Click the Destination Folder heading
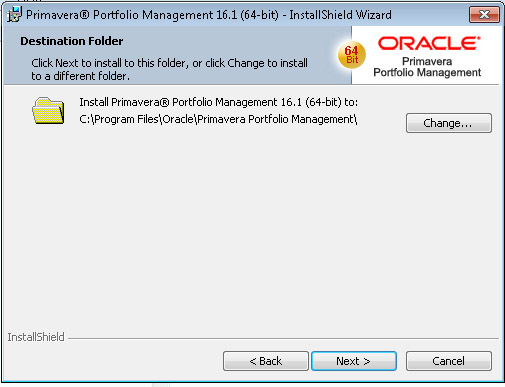The width and height of the screenshot is (505, 387). click(x=72, y=41)
